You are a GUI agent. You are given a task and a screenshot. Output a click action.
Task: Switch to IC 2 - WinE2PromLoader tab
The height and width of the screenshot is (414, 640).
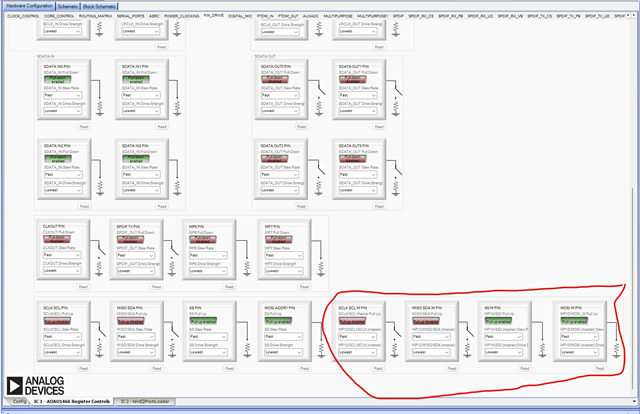144,402
